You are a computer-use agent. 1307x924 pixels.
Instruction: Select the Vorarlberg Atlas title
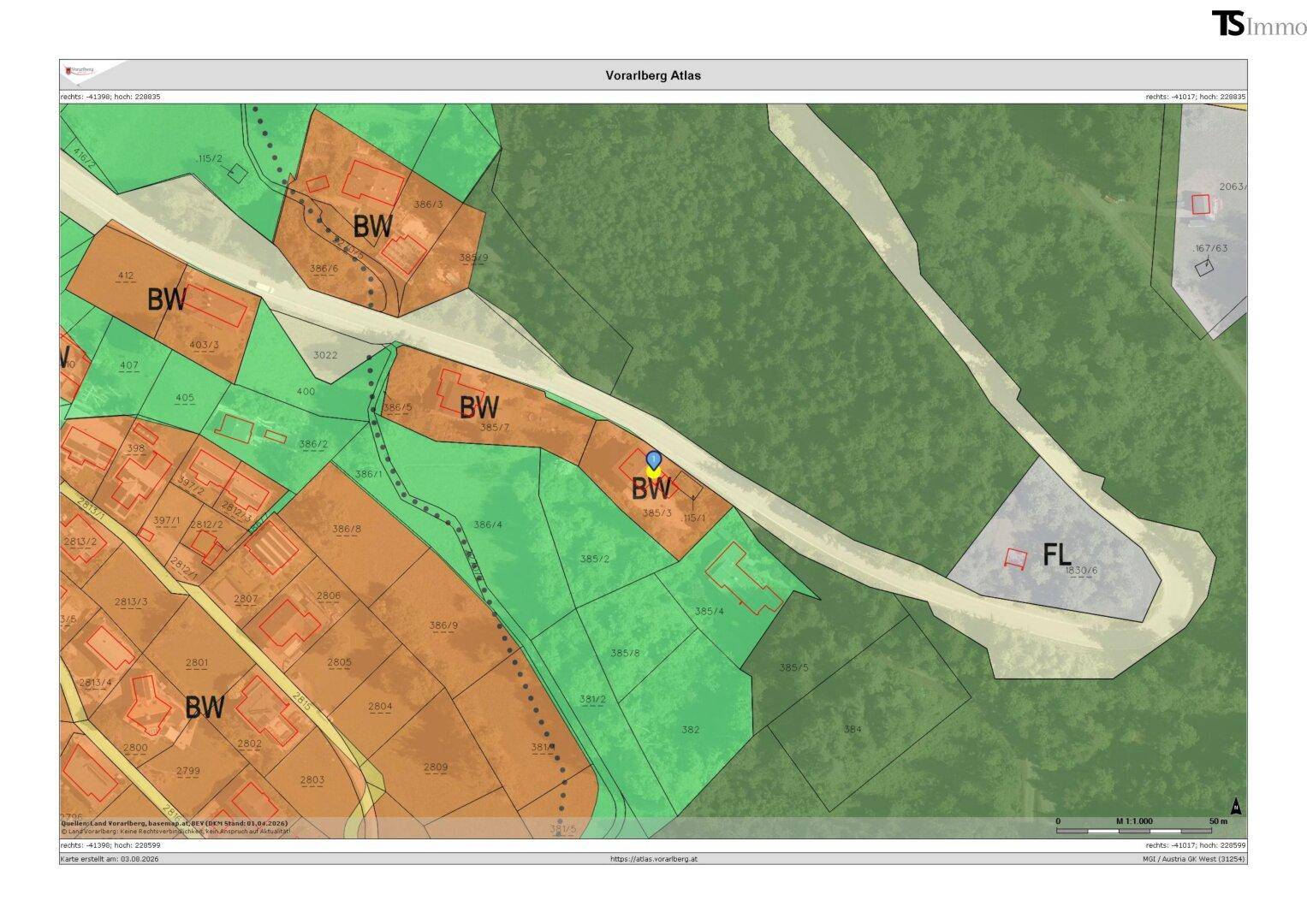pos(653,75)
